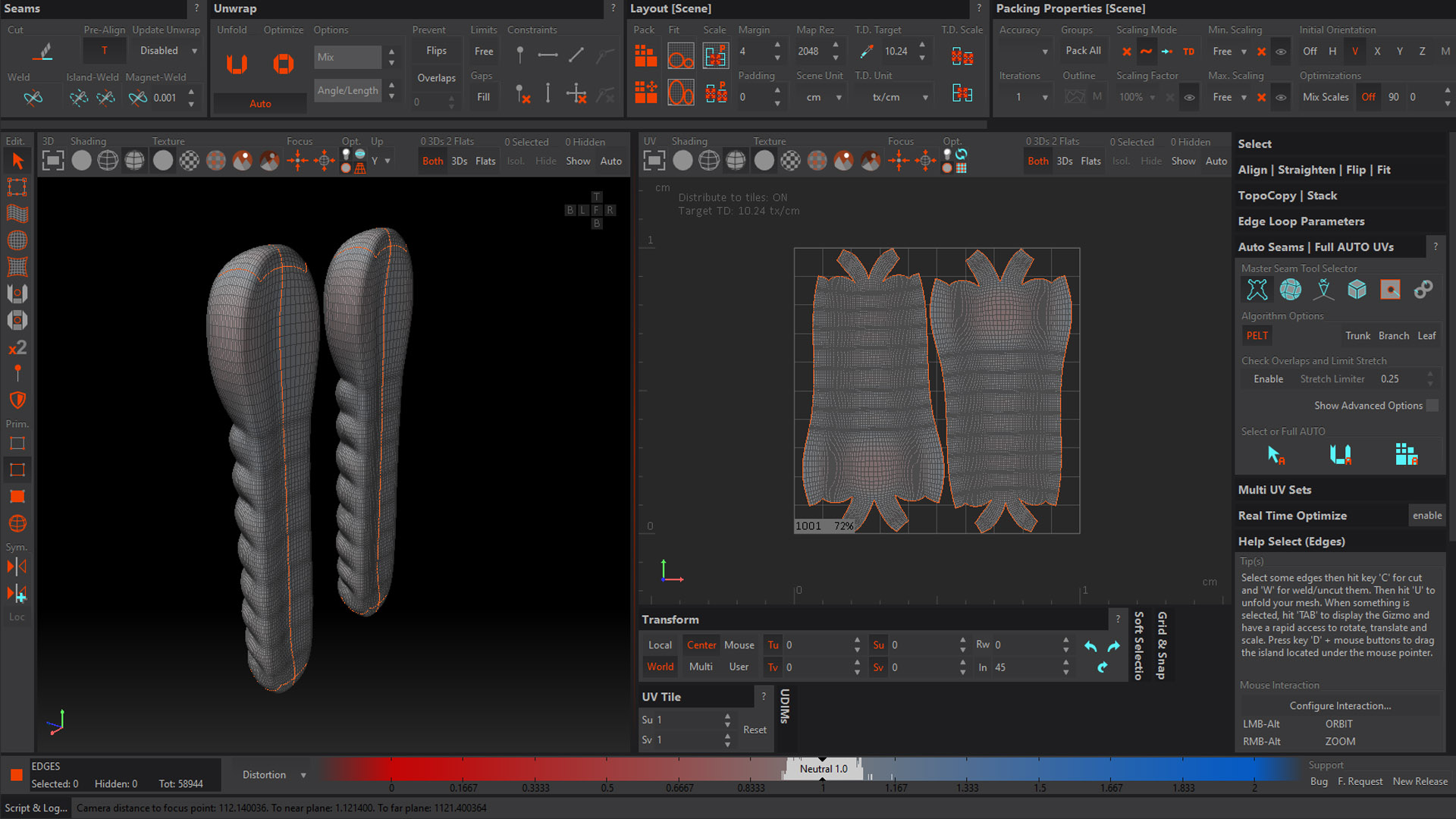Select the PELT seam tool icon

click(1257, 289)
